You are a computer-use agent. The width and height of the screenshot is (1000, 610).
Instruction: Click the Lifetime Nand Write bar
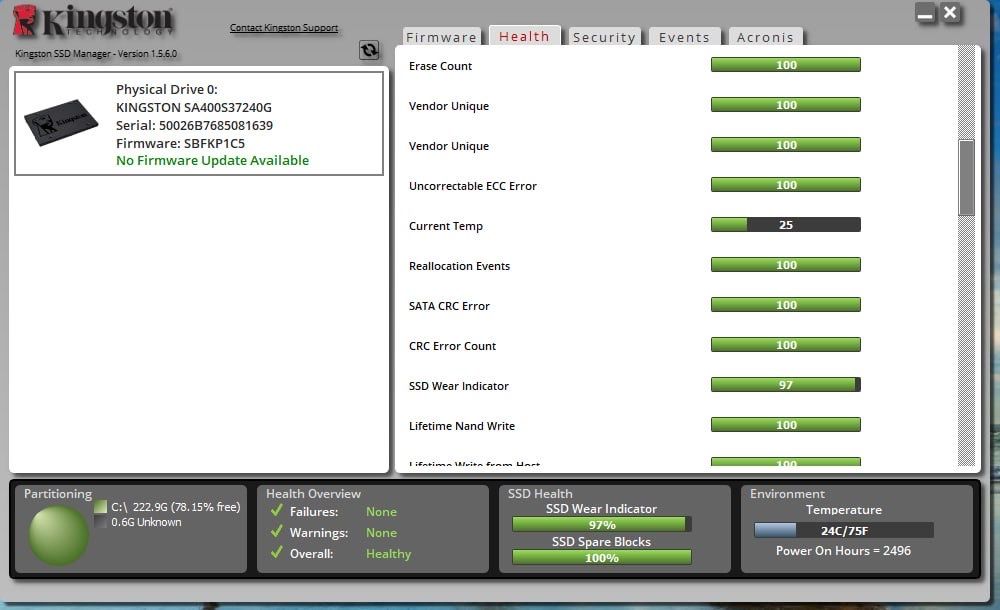[x=786, y=424]
